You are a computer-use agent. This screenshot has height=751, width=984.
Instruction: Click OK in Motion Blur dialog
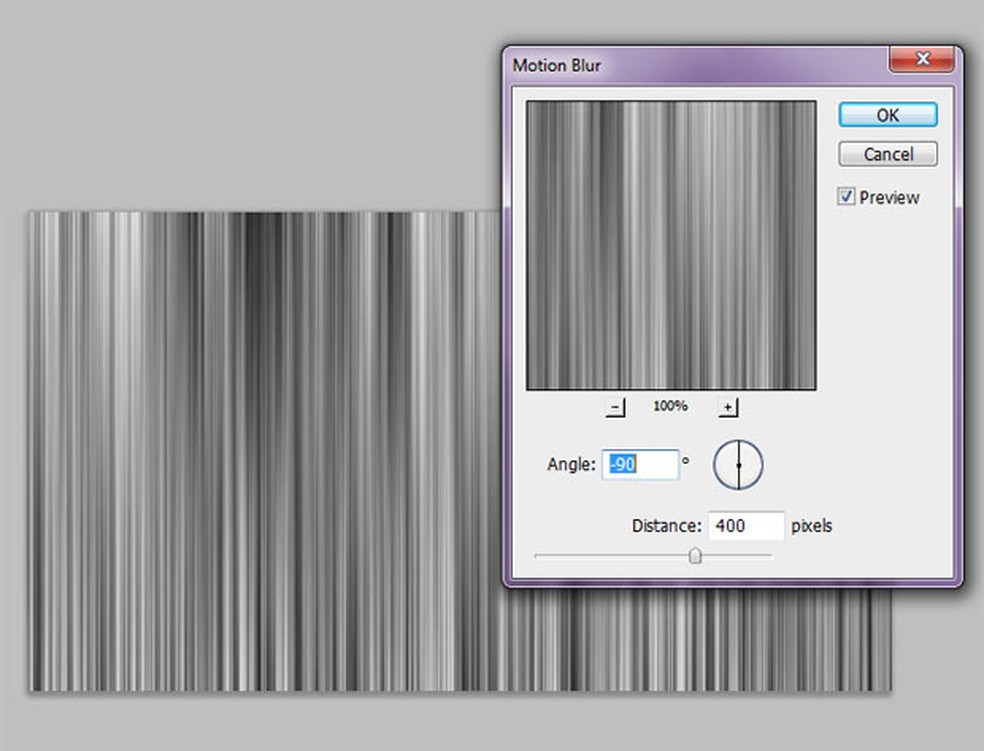pos(888,115)
